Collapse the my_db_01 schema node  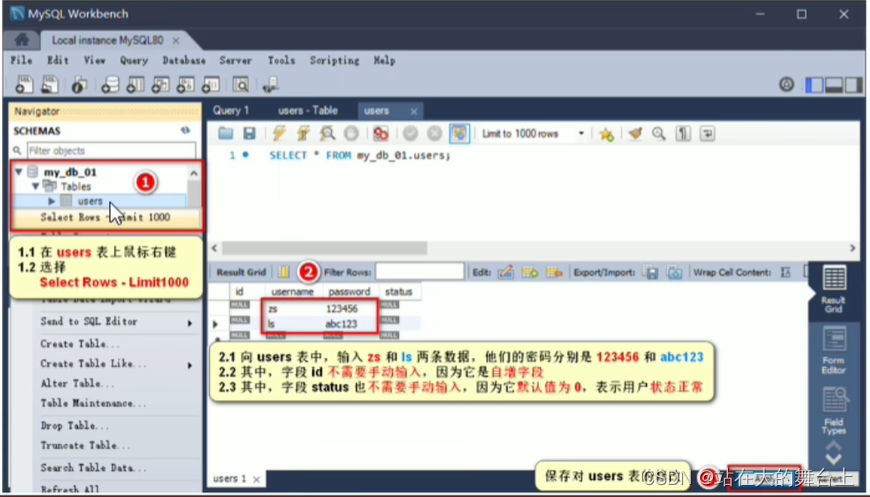18,172
